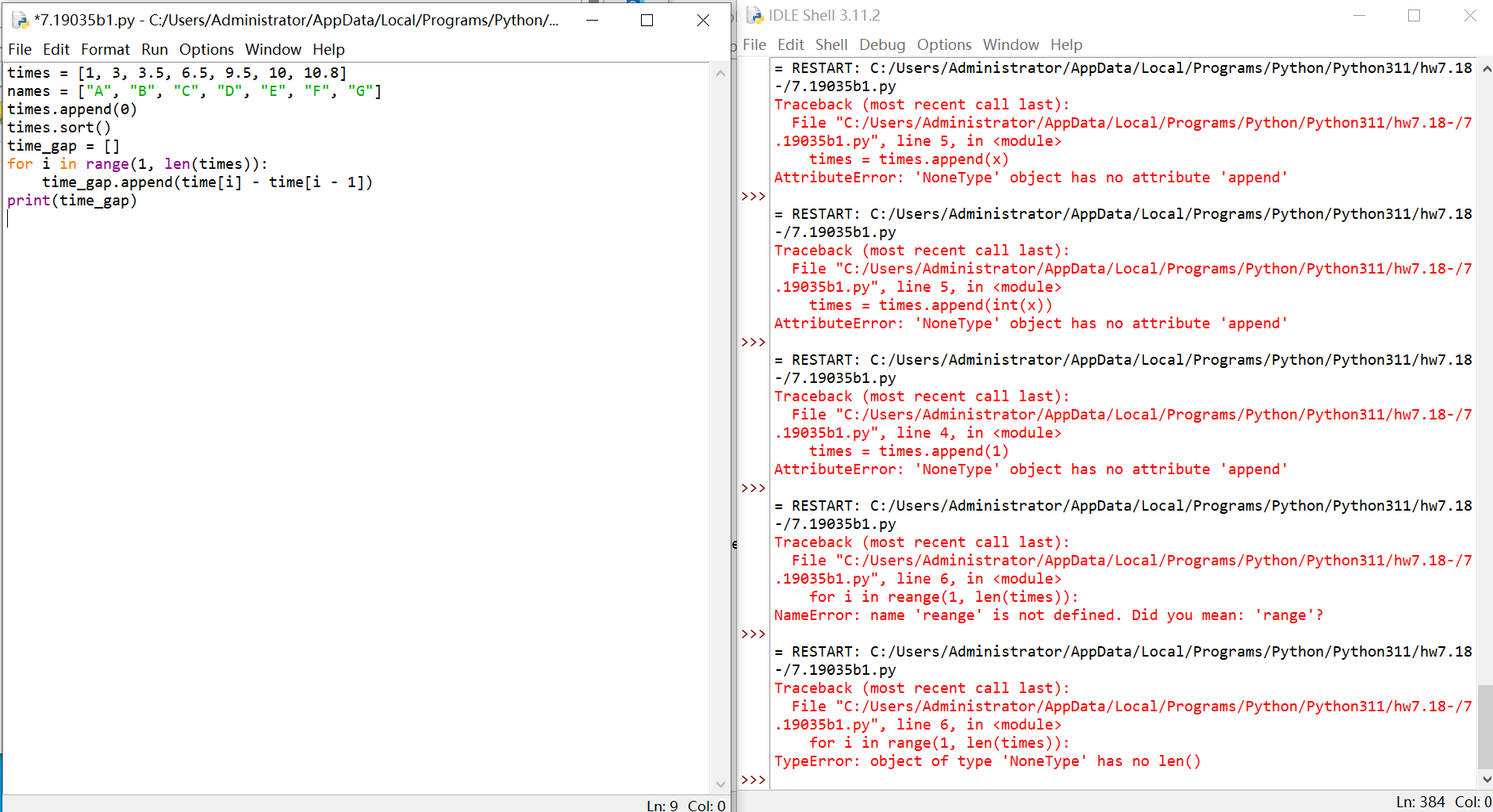Click 'TypeError: object of type NoneType' message
The image size is (1493, 812).
[x=988, y=761]
